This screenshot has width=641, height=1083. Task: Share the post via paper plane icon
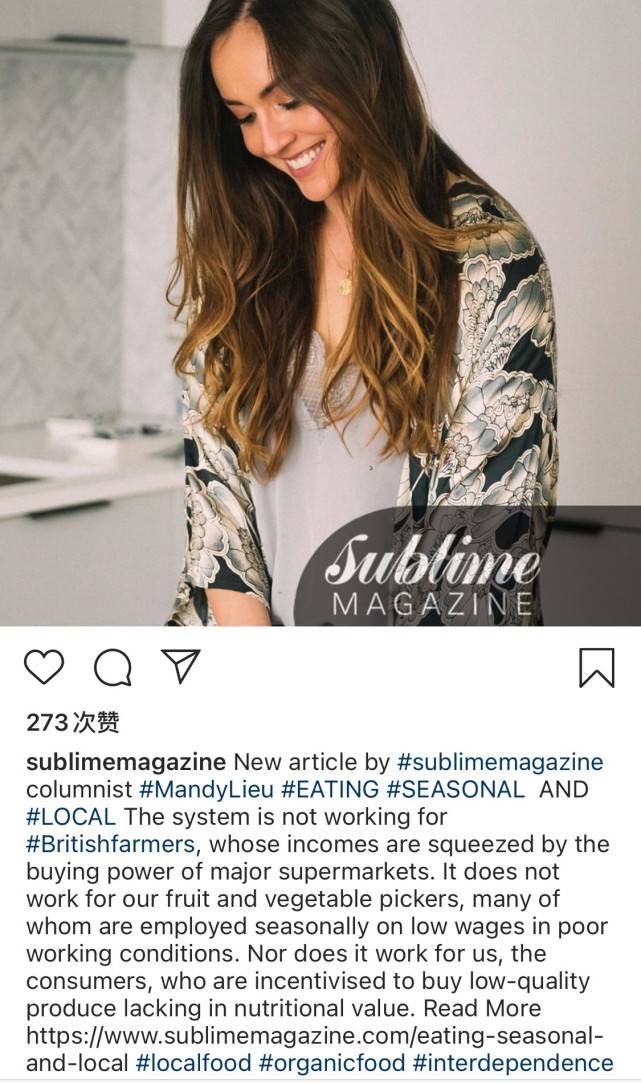[x=180, y=667]
